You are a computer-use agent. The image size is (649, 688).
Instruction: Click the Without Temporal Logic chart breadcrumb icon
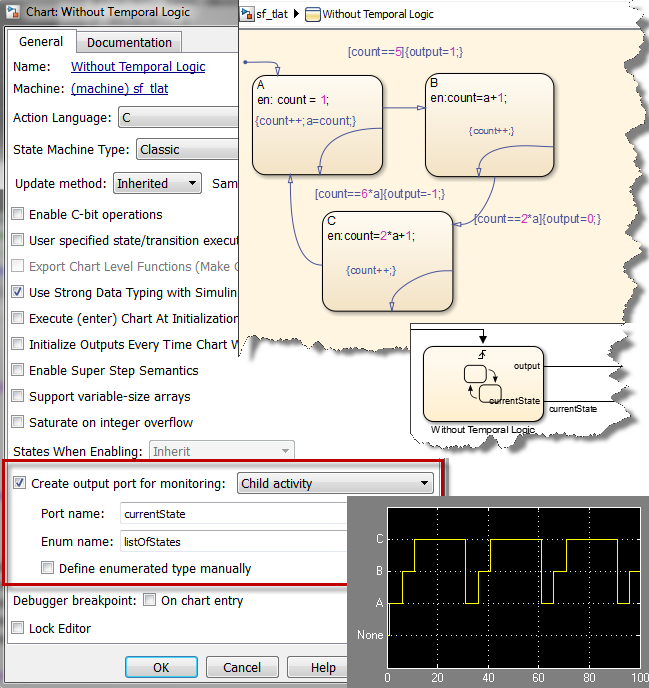(x=313, y=15)
